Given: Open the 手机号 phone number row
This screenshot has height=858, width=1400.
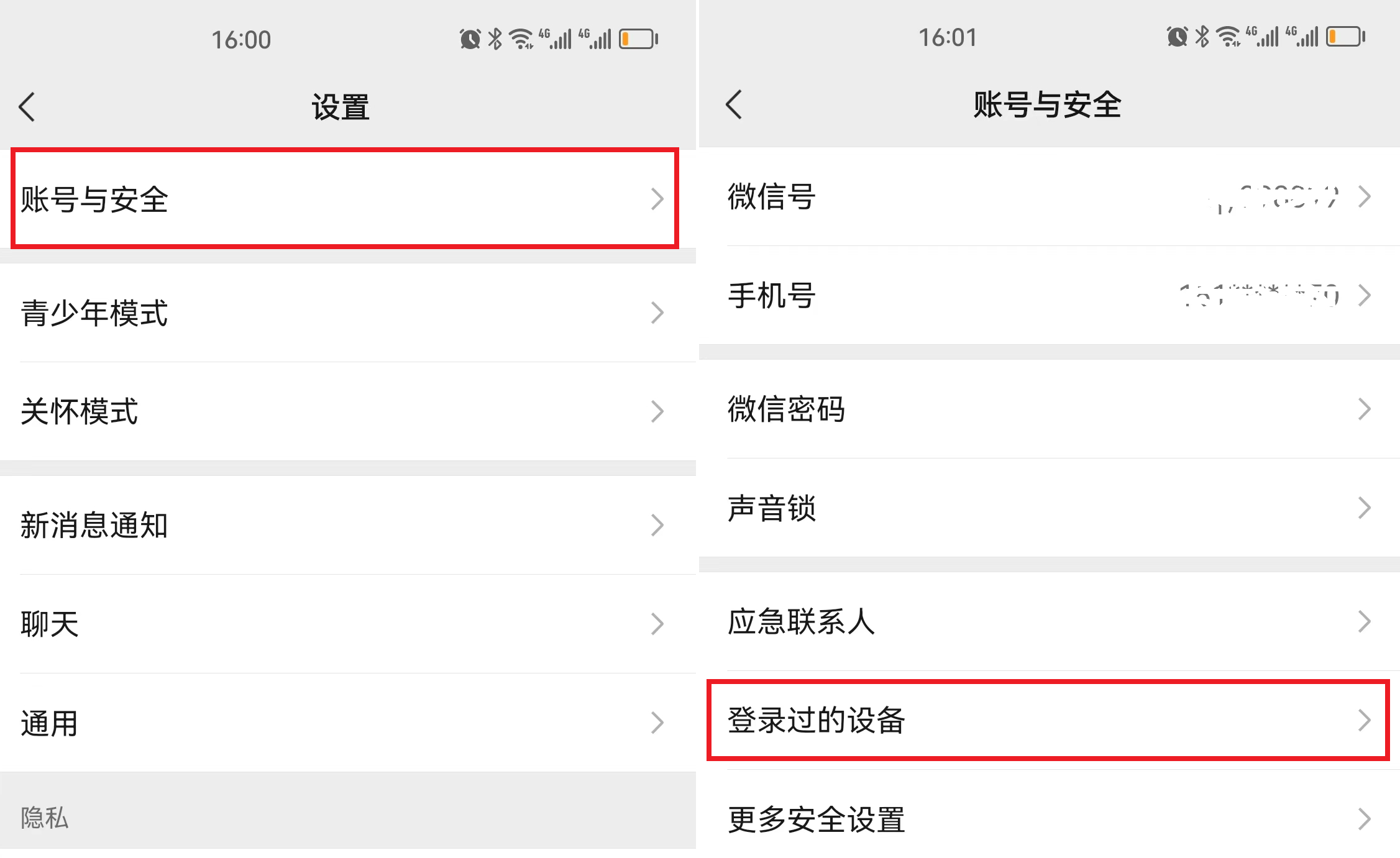Looking at the screenshot, I should [1050, 295].
